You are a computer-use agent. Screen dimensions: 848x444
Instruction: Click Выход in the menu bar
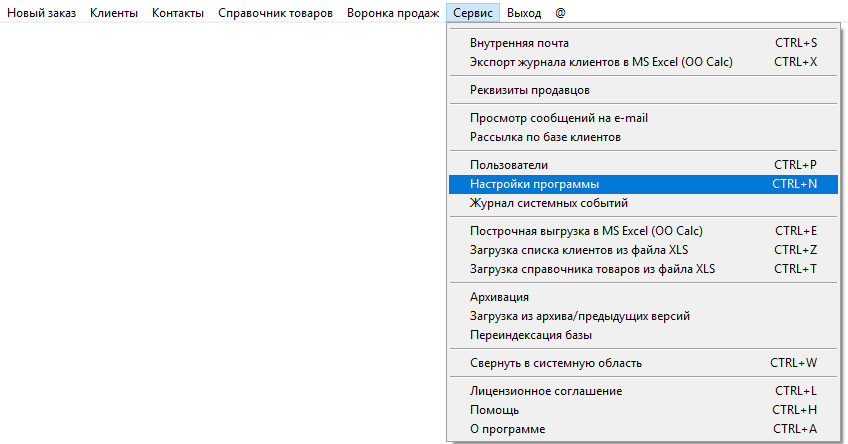524,13
